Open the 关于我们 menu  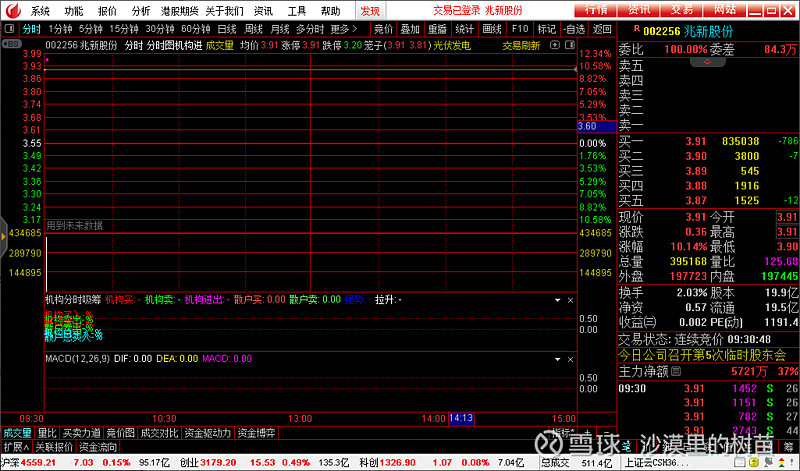pyautogui.click(x=224, y=11)
